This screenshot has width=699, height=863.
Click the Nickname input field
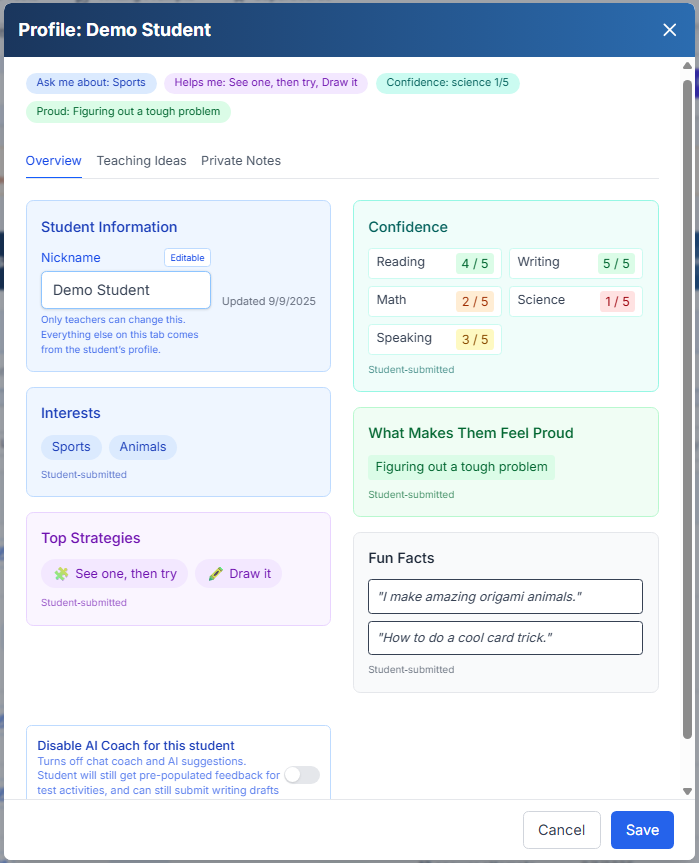click(x=126, y=290)
